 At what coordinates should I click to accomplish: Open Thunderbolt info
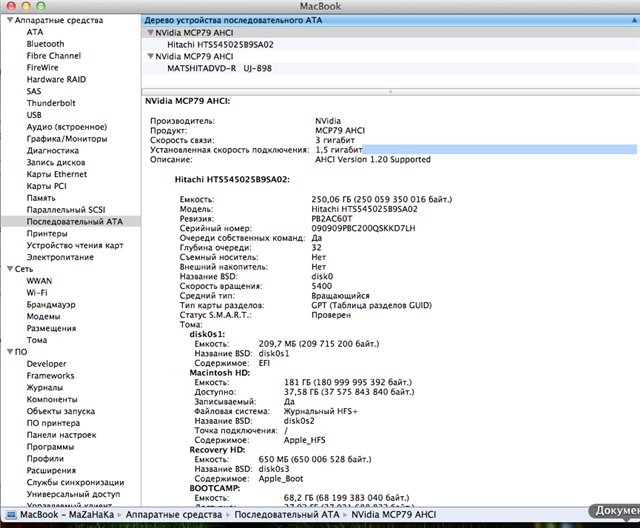tap(51, 103)
